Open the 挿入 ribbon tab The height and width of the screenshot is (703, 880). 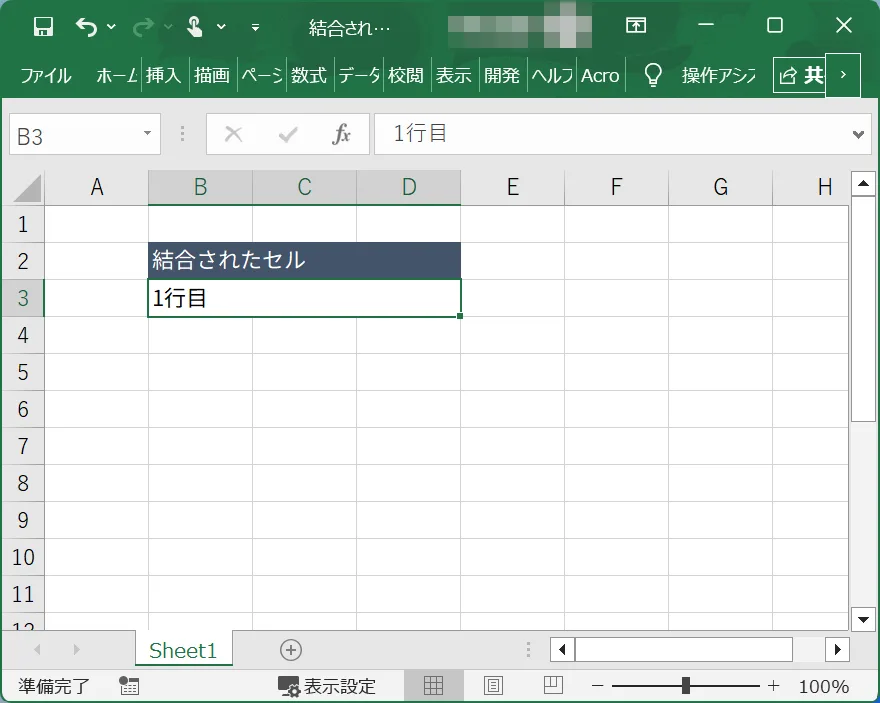coord(163,75)
